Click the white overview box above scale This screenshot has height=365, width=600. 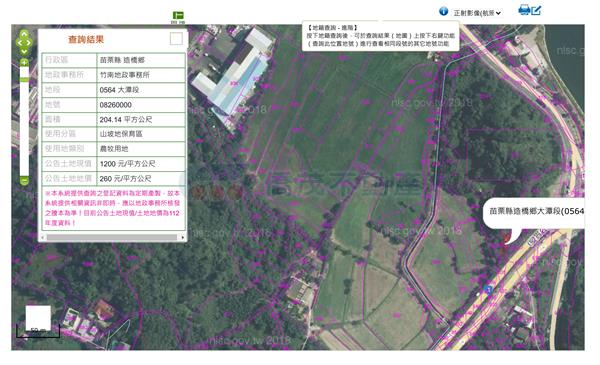[38, 318]
